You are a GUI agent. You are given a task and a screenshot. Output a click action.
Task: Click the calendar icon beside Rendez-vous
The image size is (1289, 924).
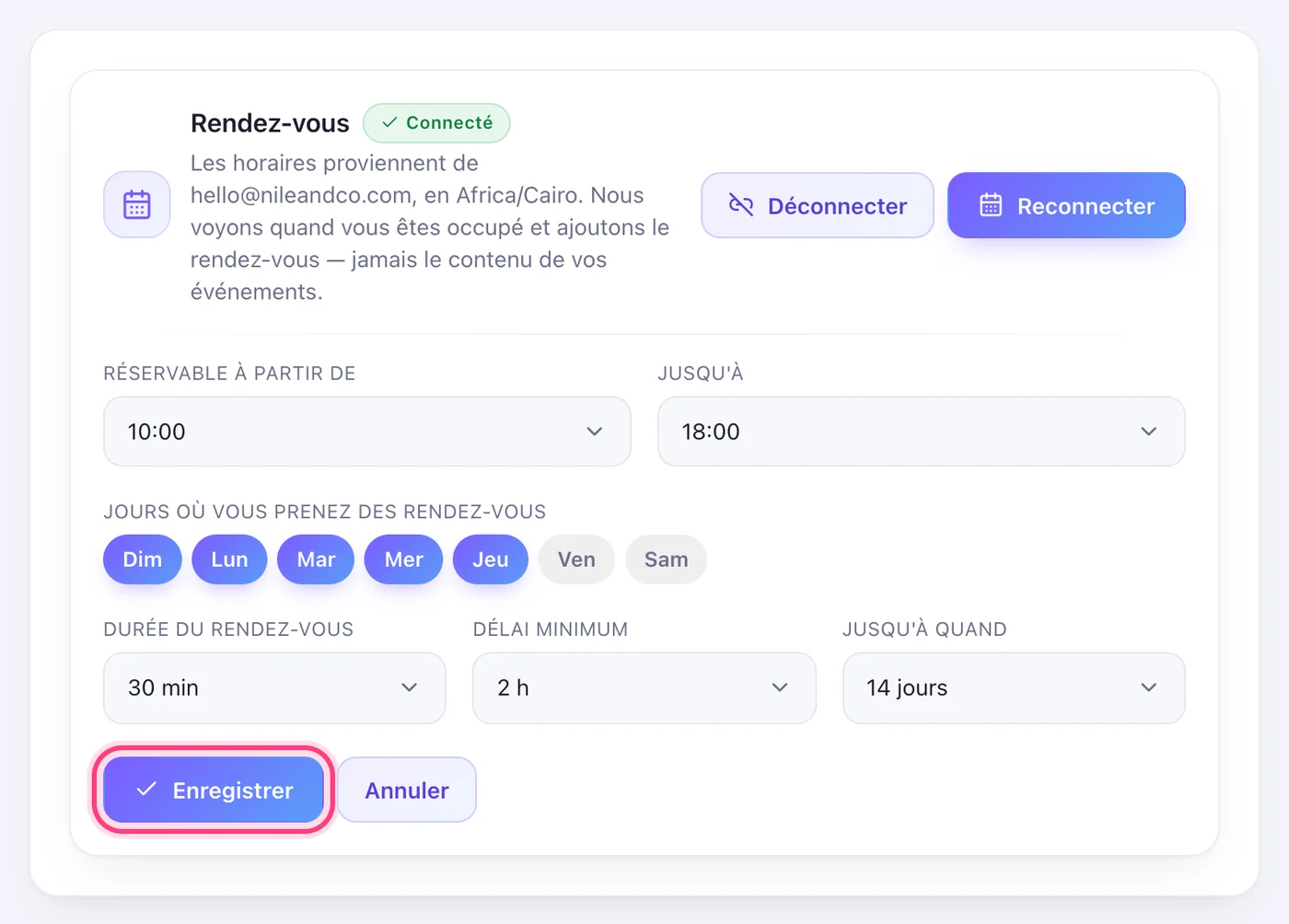(x=137, y=204)
